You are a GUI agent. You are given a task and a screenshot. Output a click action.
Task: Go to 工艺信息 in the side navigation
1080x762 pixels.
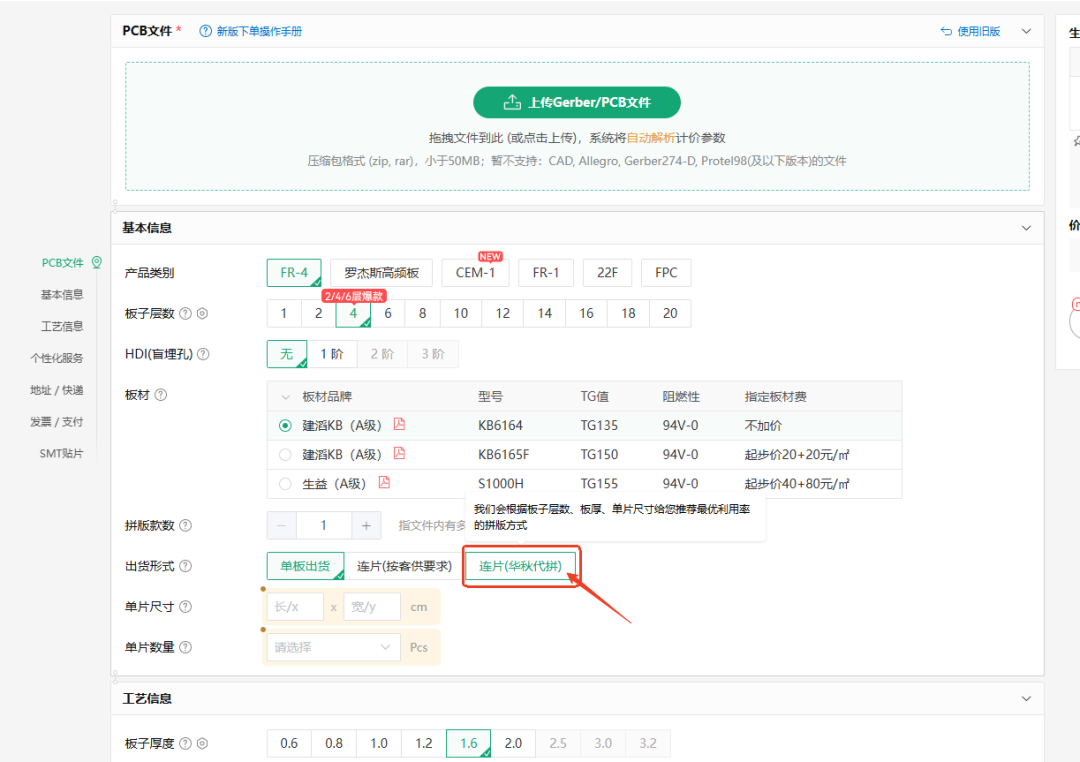(62, 327)
